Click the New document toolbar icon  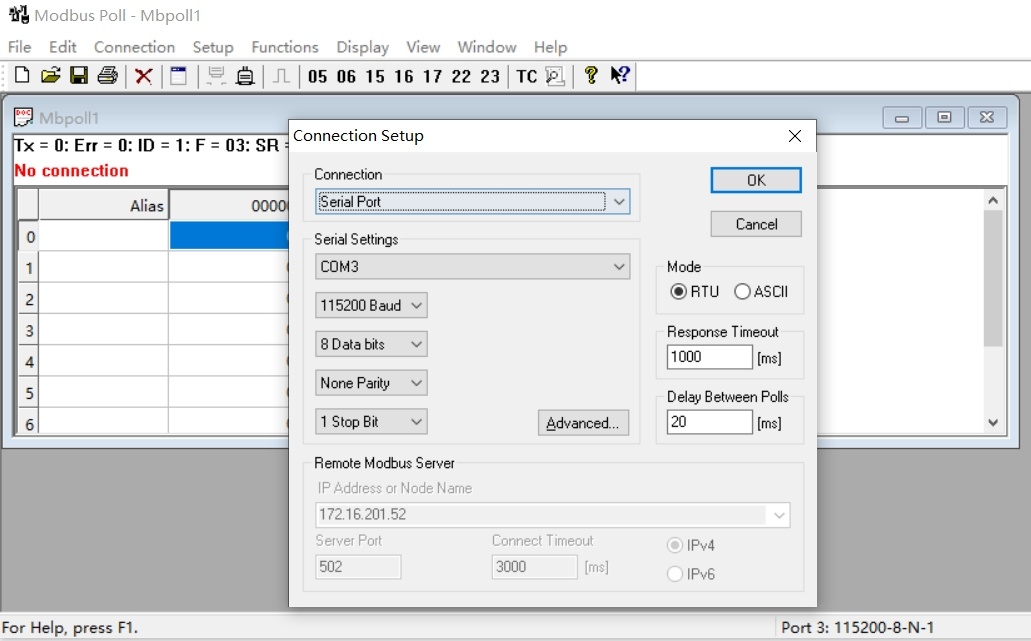21,76
